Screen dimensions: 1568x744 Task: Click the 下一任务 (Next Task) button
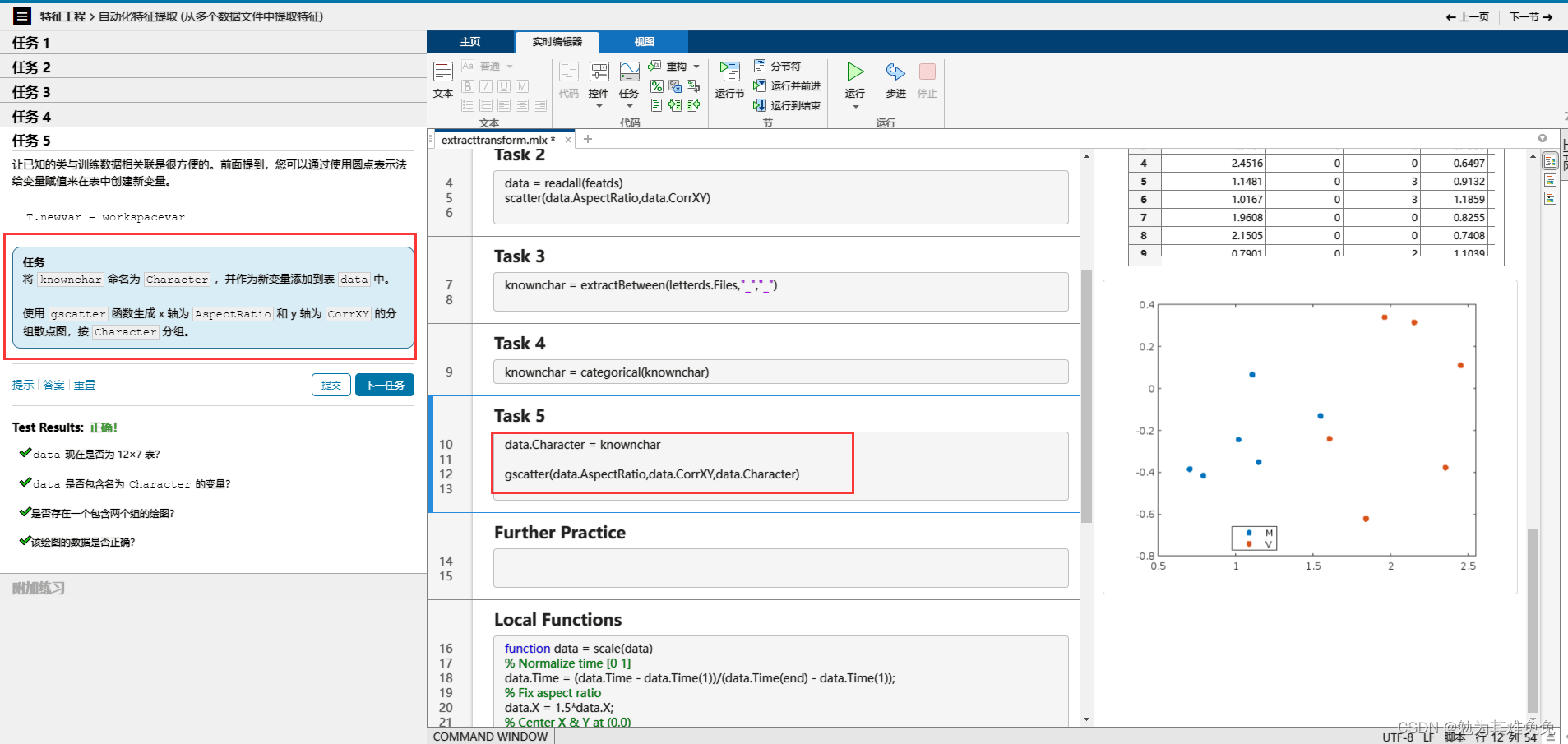click(385, 385)
